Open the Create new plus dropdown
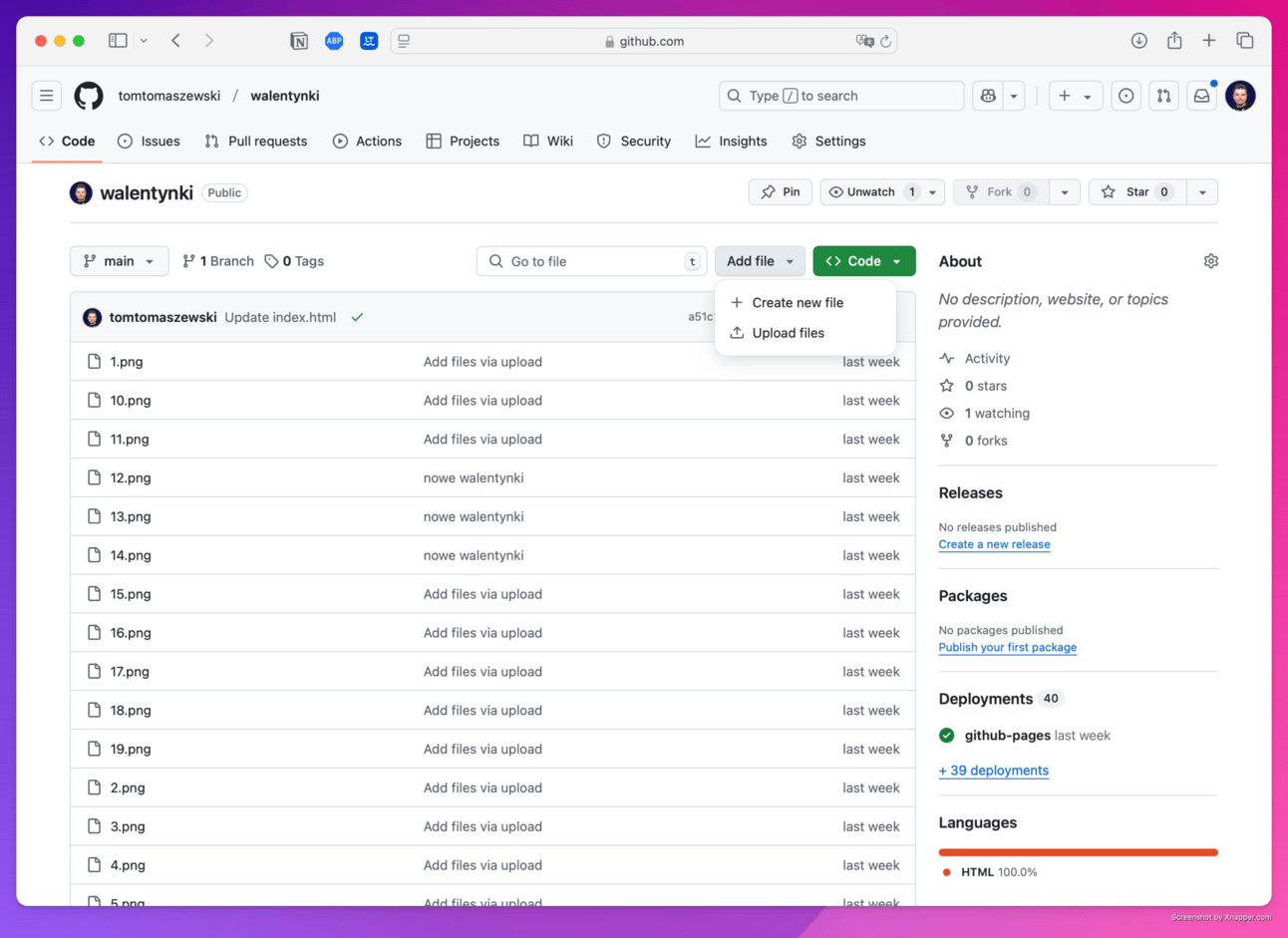 click(x=1075, y=96)
